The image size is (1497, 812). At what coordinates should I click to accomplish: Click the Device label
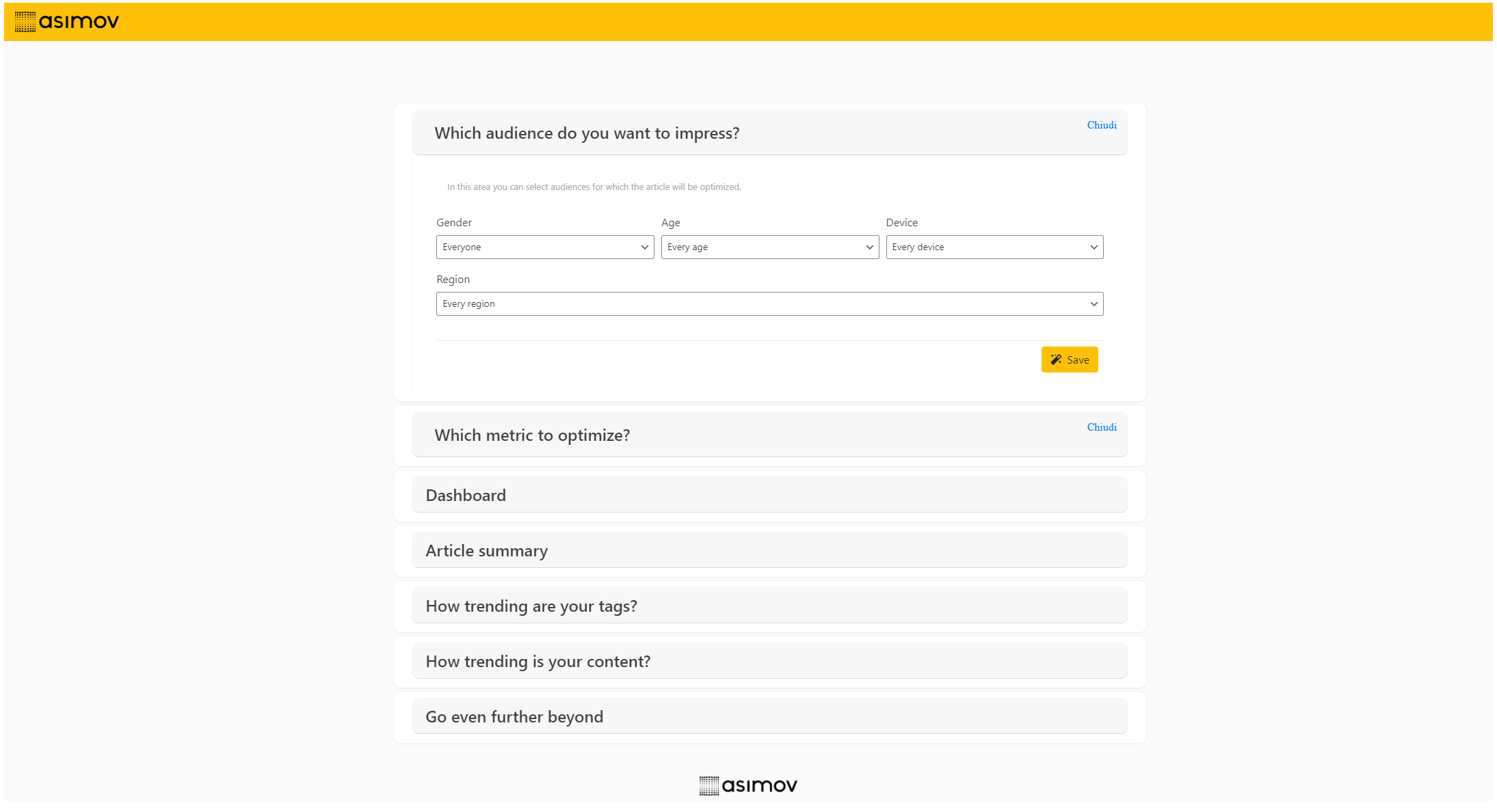pos(901,223)
